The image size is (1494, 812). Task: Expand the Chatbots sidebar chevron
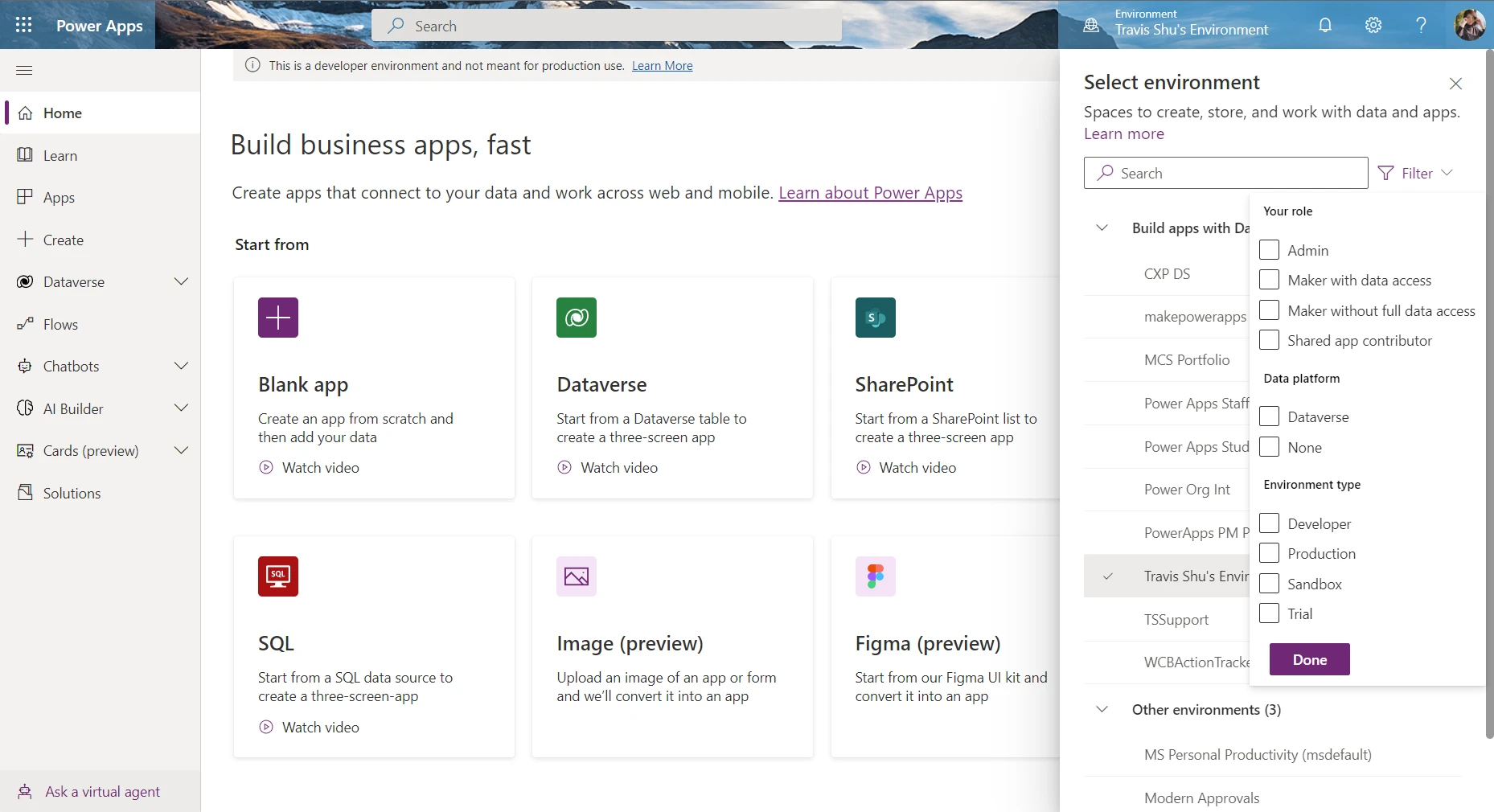pos(182,366)
